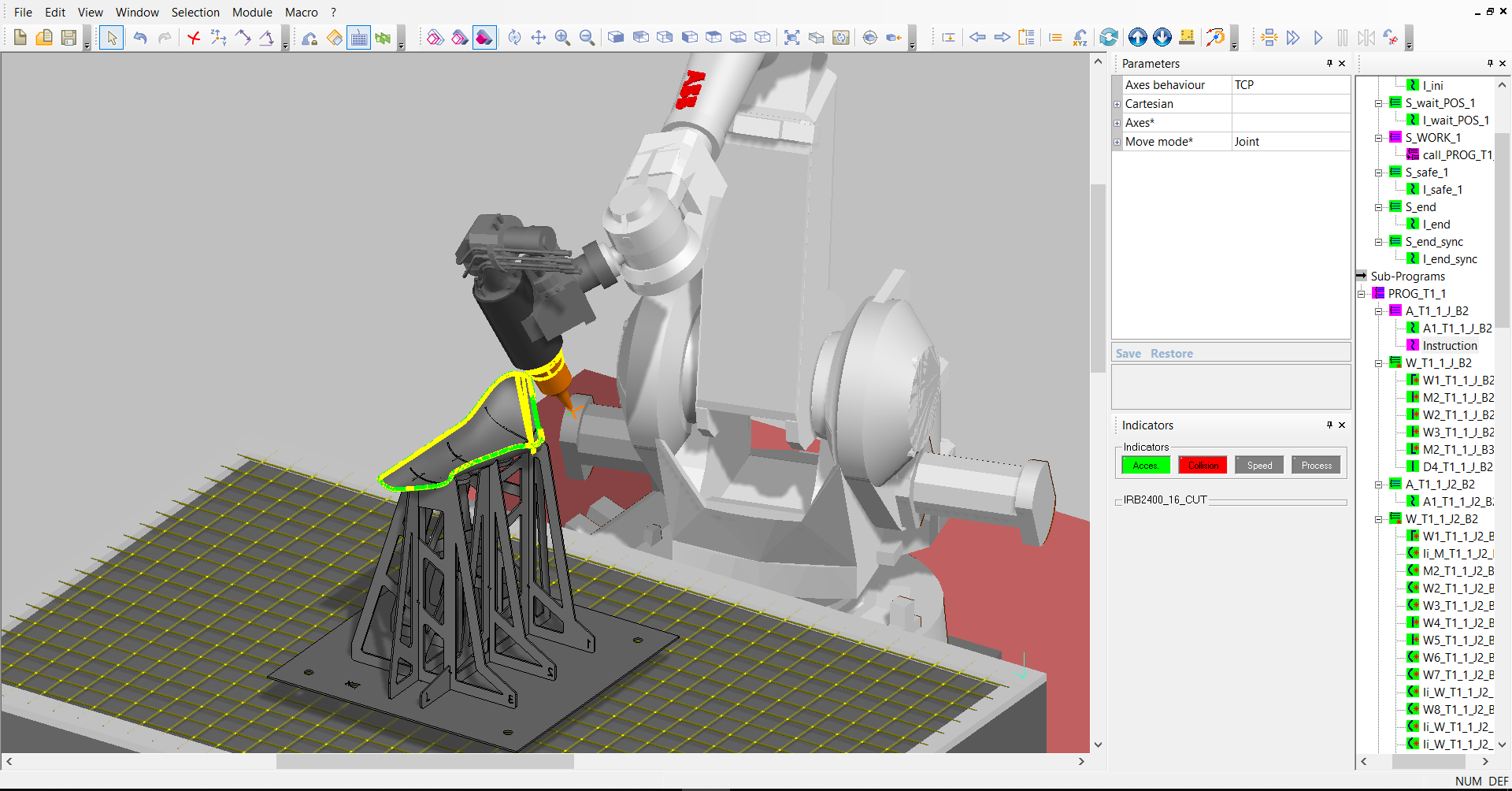The image size is (1512, 791).
Task: Collapse the PROG_T1_1 subprogram node
Action: 1362,293
